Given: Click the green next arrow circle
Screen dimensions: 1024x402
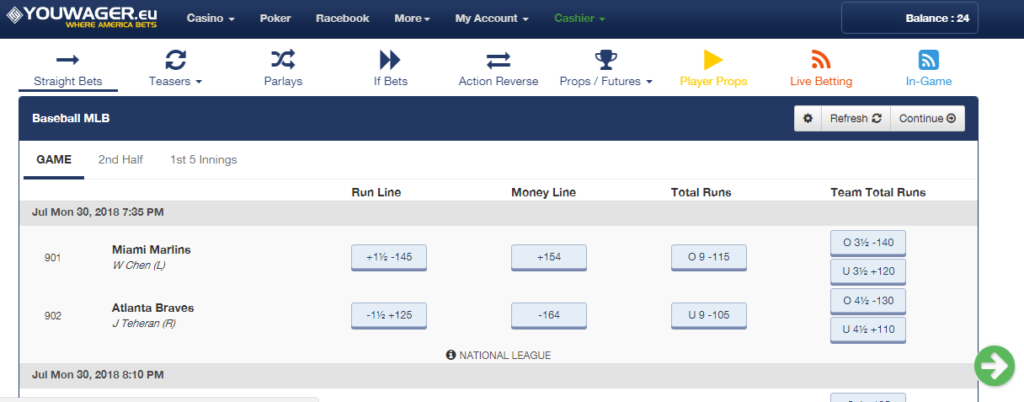Looking at the screenshot, I should pyautogui.click(x=994, y=366).
